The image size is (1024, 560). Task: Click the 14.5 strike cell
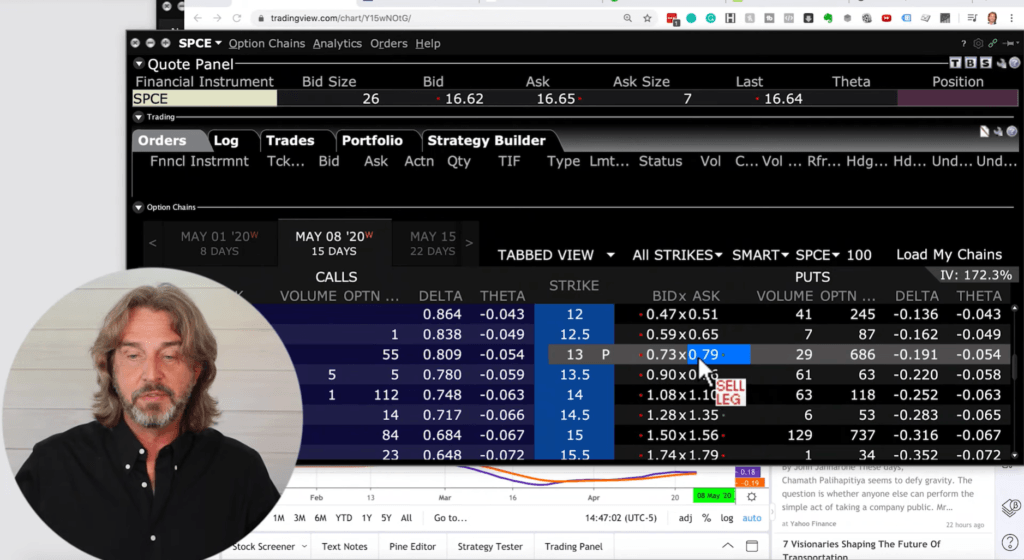574,415
